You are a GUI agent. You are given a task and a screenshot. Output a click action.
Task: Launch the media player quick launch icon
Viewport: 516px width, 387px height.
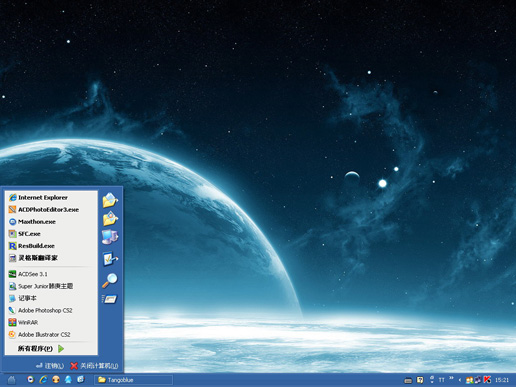tap(31, 379)
